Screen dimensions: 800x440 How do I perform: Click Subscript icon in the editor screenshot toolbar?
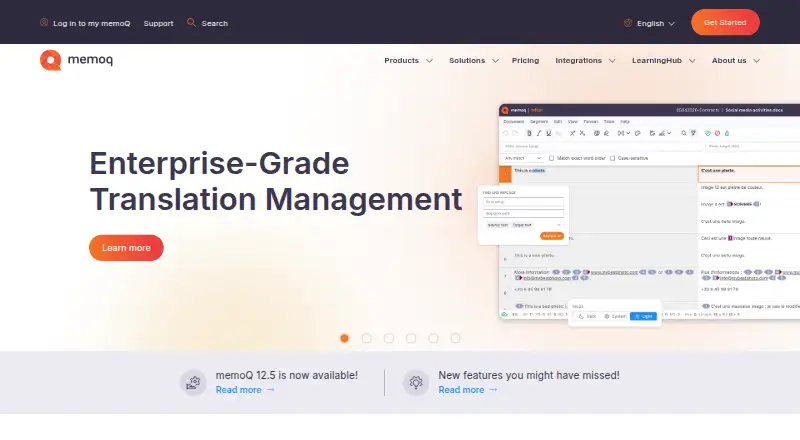[582, 133]
